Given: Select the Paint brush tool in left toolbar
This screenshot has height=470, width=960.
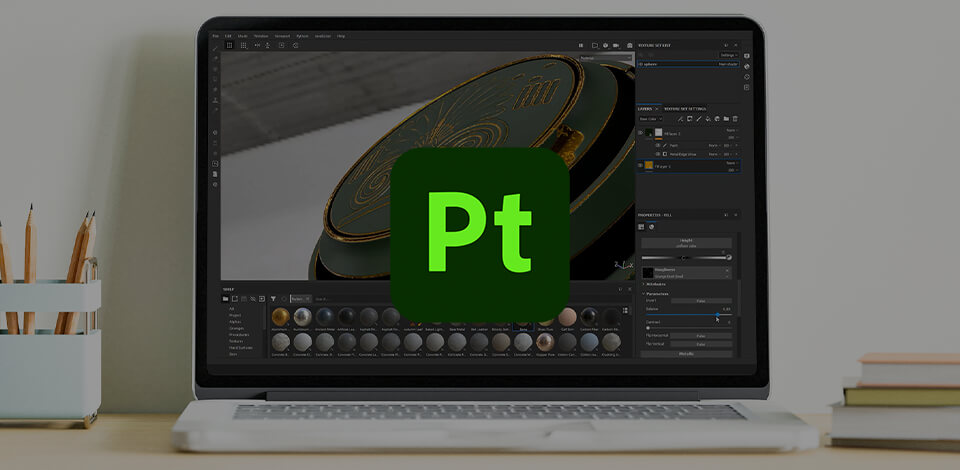Looking at the screenshot, I should (216, 48).
